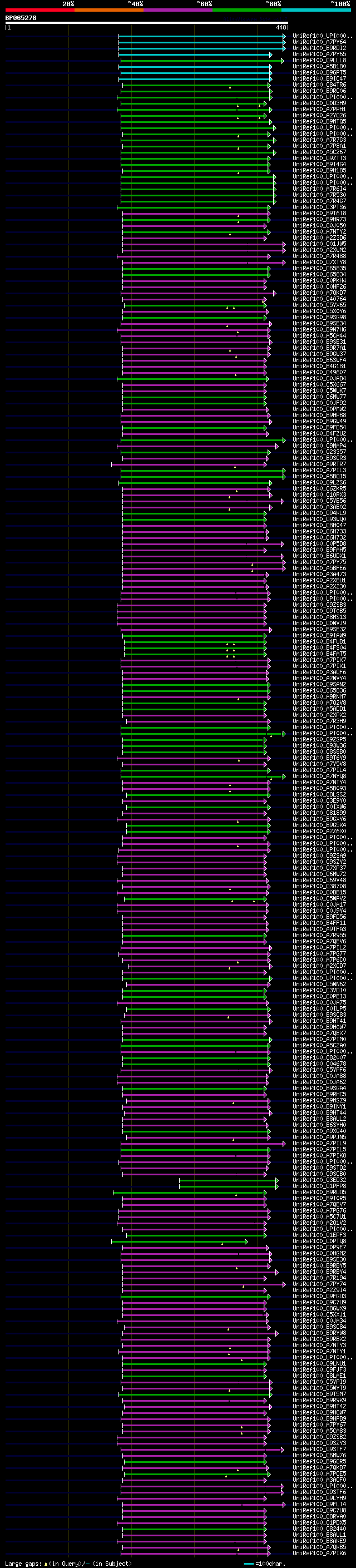356x1568 pixels.
Task: Select the UniRef100_A7QKB5 label
Action: point(319,1547)
